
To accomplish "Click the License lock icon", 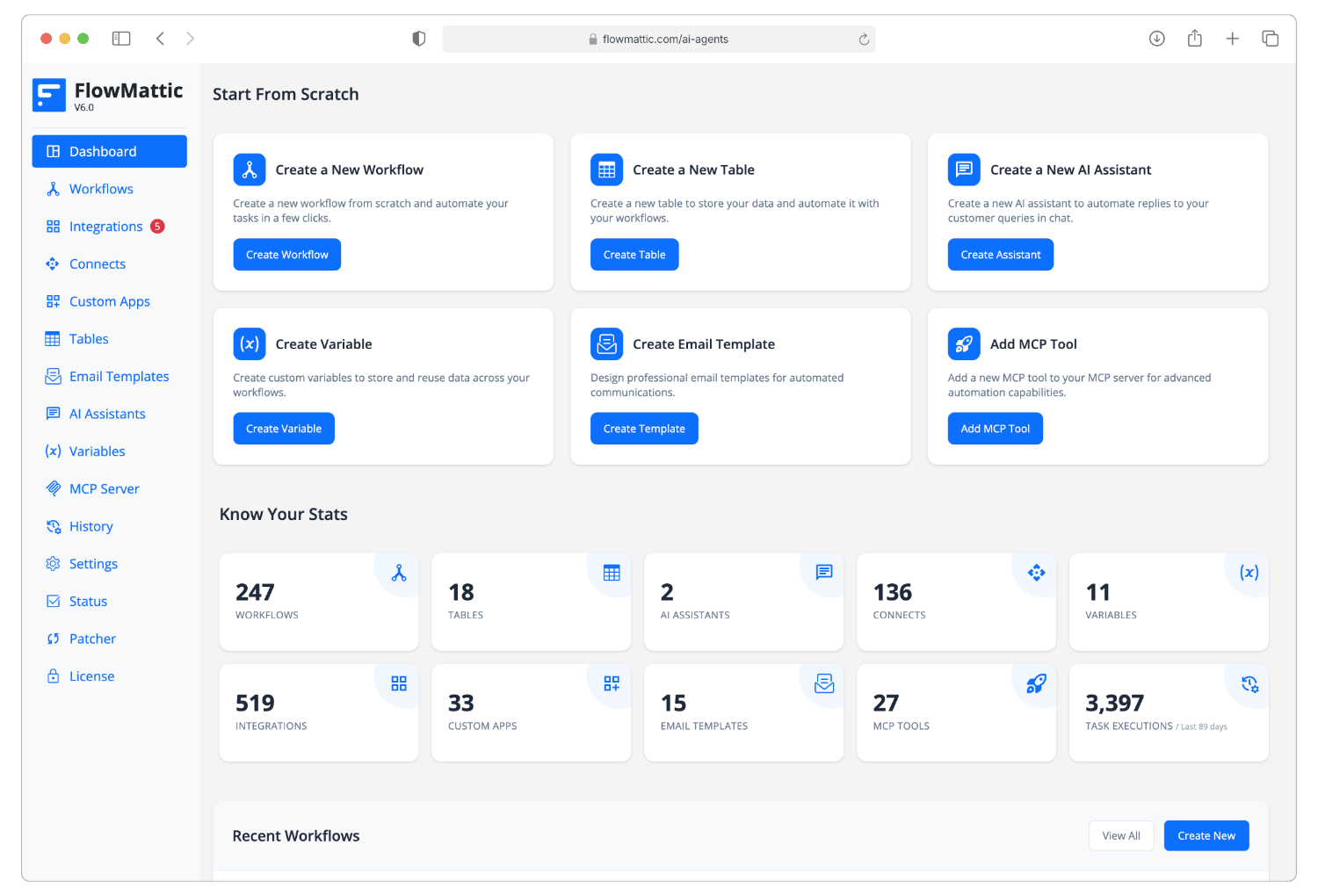I will [x=54, y=676].
